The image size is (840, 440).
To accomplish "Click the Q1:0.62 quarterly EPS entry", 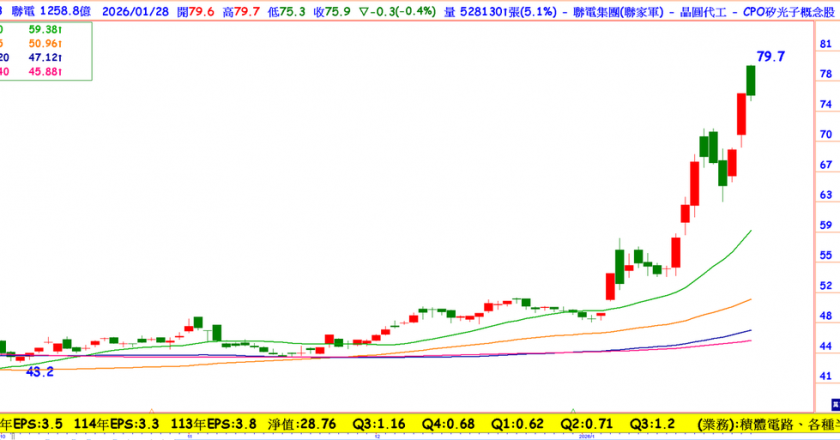I will (518, 424).
